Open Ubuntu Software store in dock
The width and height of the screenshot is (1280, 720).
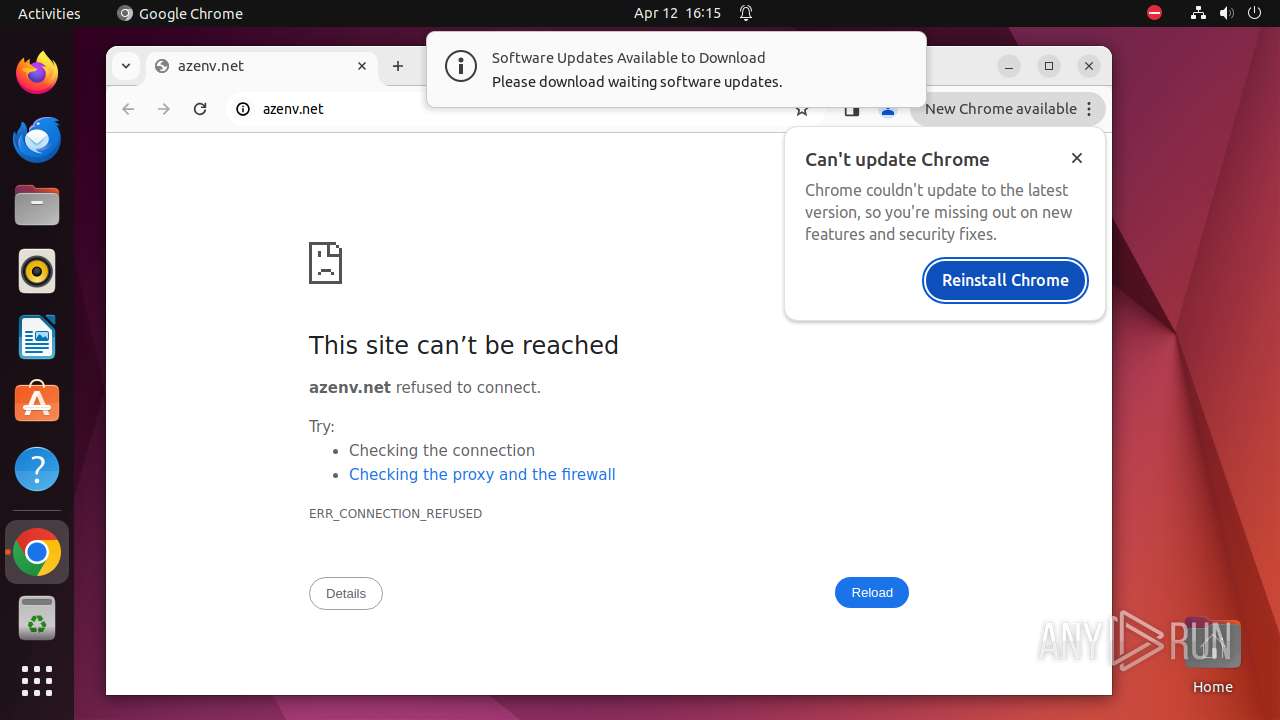tap(37, 403)
